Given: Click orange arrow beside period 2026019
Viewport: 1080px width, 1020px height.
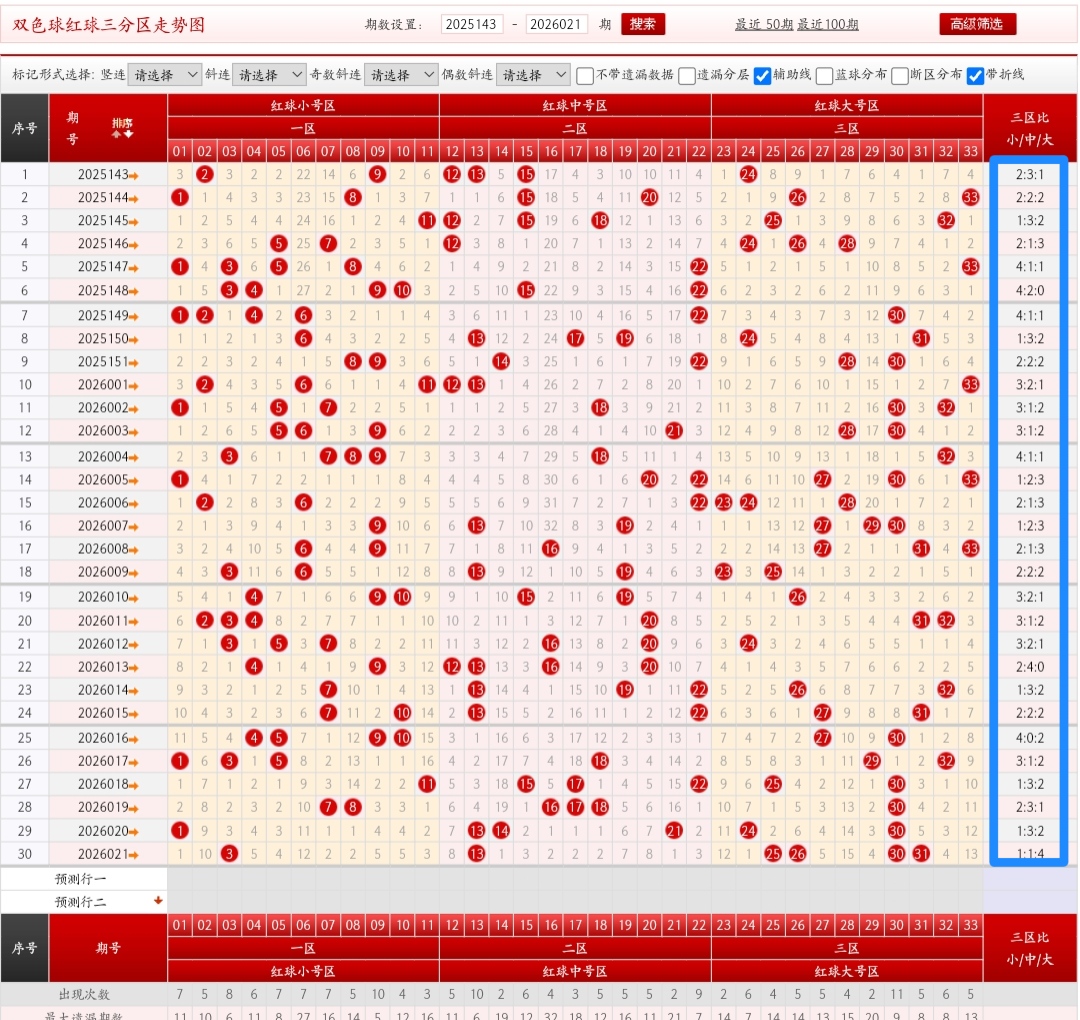Looking at the screenshot, I should pyautogui.click(x=134, y=809).
